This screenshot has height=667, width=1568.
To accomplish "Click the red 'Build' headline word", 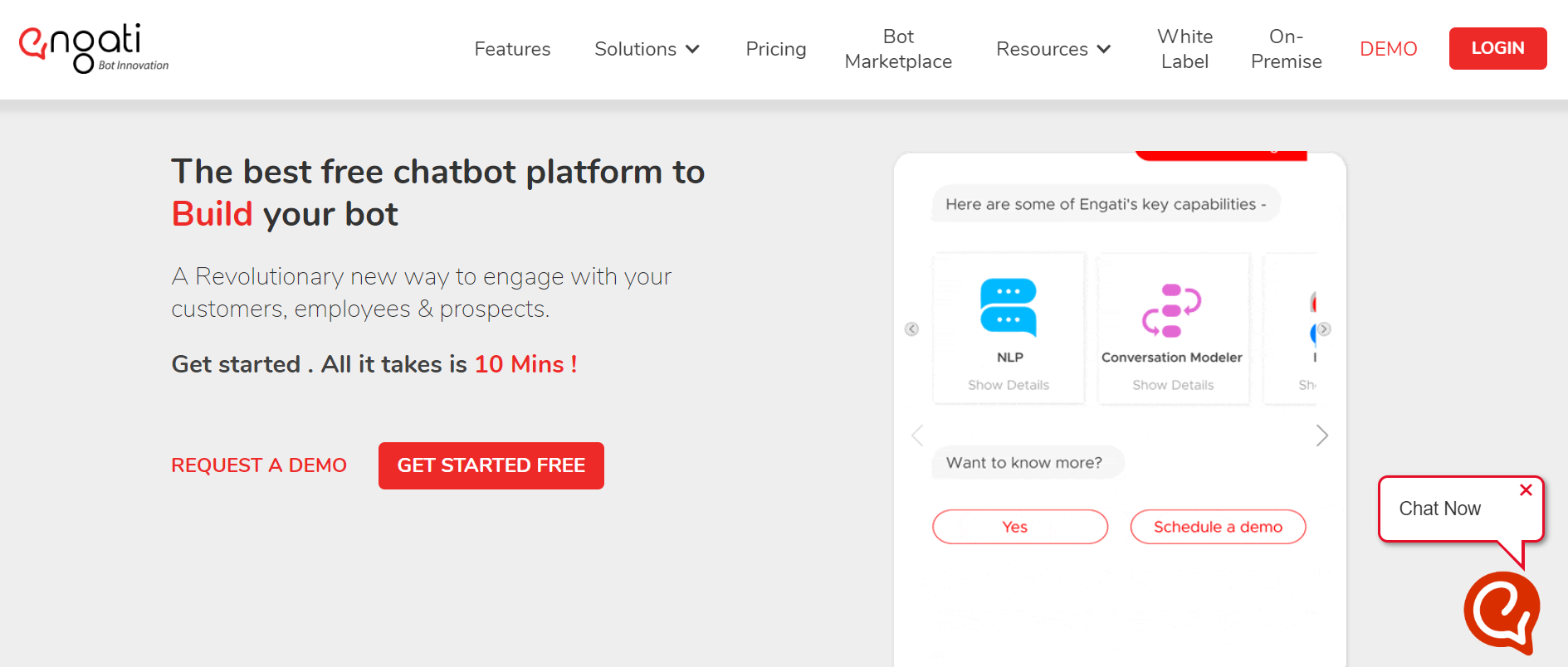I will pyautogui.click(x=212, y=214).
